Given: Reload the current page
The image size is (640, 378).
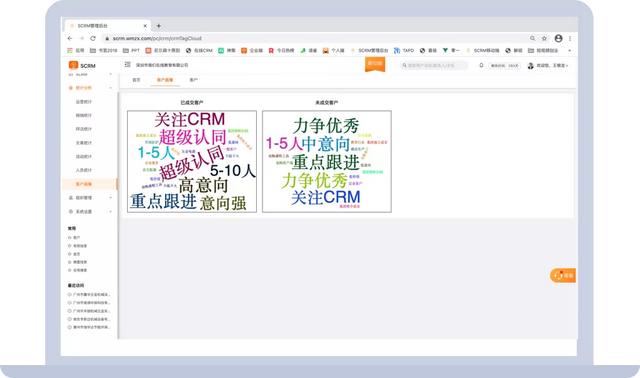Looking at the screenshot, I should (93, 38).
